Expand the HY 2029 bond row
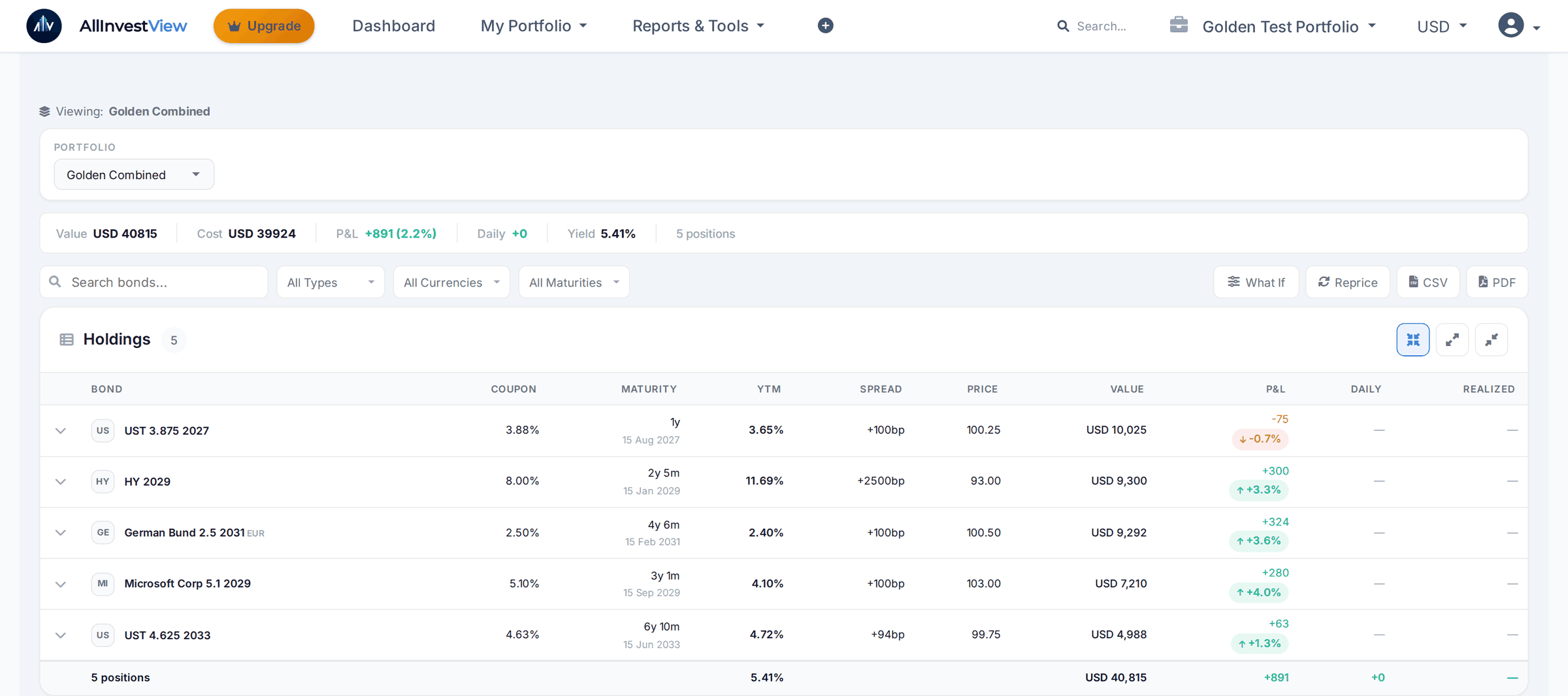The image size is (1568, 696). coord(61,481)
